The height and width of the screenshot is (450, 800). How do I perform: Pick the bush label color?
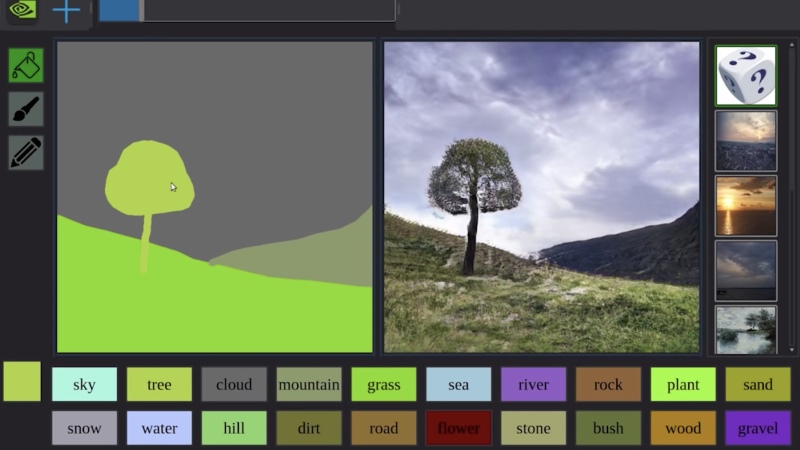608,428
